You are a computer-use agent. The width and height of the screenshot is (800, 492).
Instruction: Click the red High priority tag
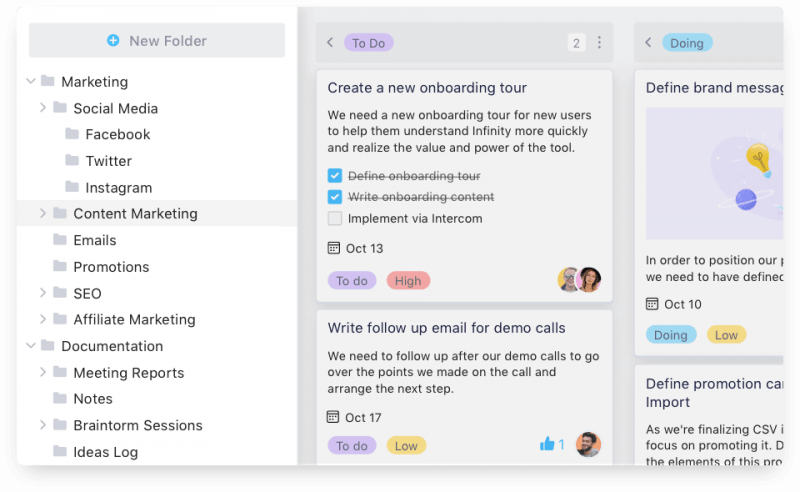point(408,281)
